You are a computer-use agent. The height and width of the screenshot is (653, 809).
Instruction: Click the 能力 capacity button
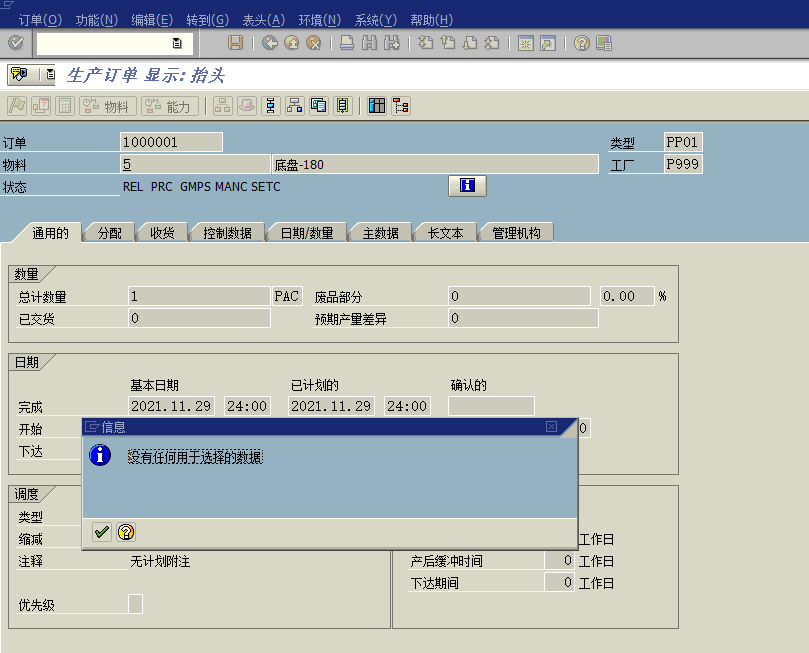pyautogui.click(x=170, y=106)
